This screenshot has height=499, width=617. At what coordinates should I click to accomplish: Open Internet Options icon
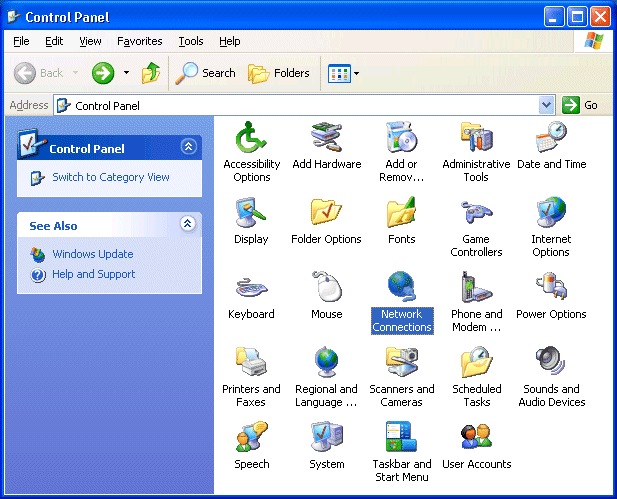point(551,213)
